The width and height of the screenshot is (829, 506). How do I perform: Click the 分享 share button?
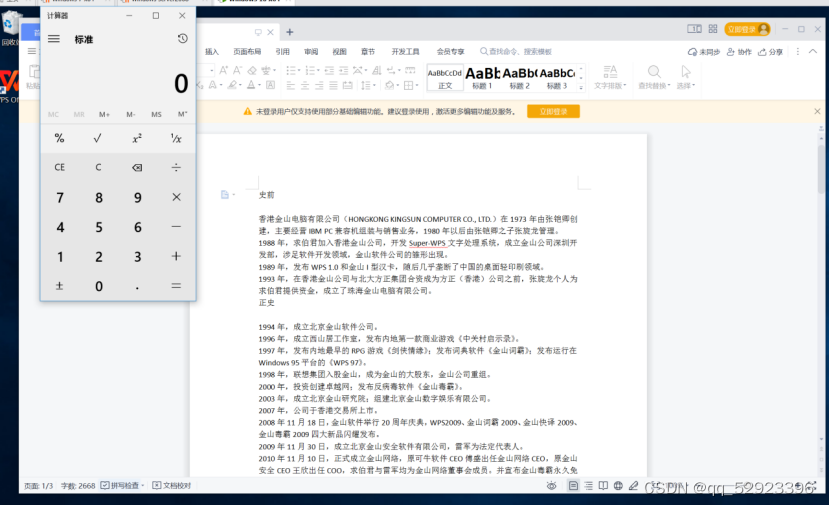[770, 52]
